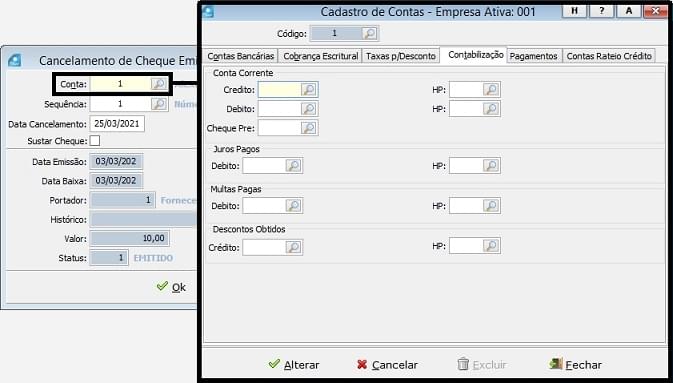Click the Ok button in cancelamento window
Viewport: 673px width, 383px height.
pyautogui.click(x=171, y=287)
